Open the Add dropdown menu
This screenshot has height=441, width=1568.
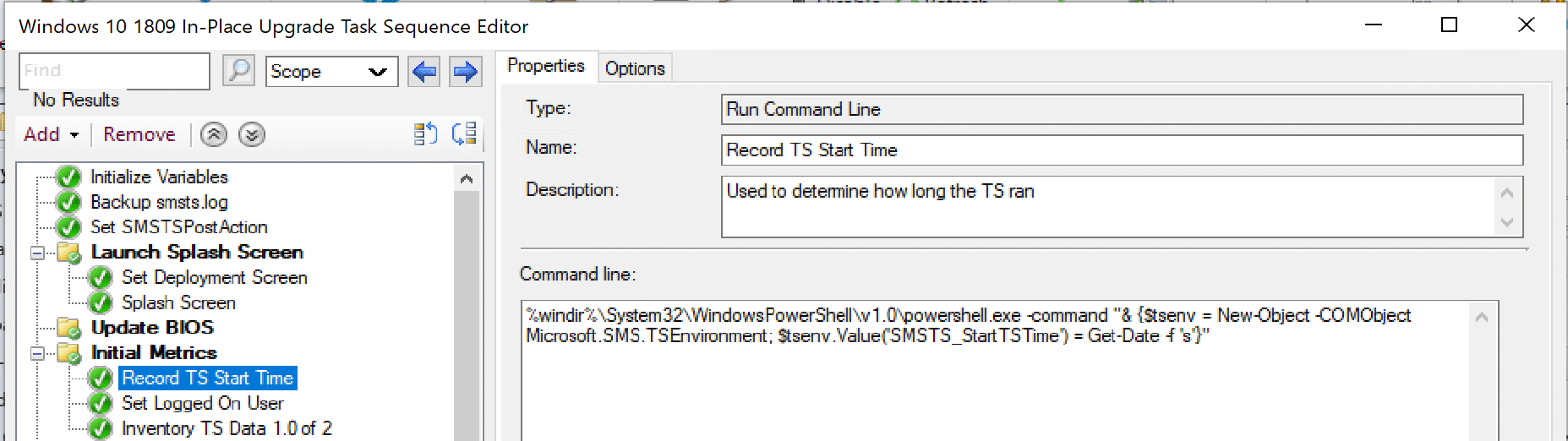[x=51, y=134]
